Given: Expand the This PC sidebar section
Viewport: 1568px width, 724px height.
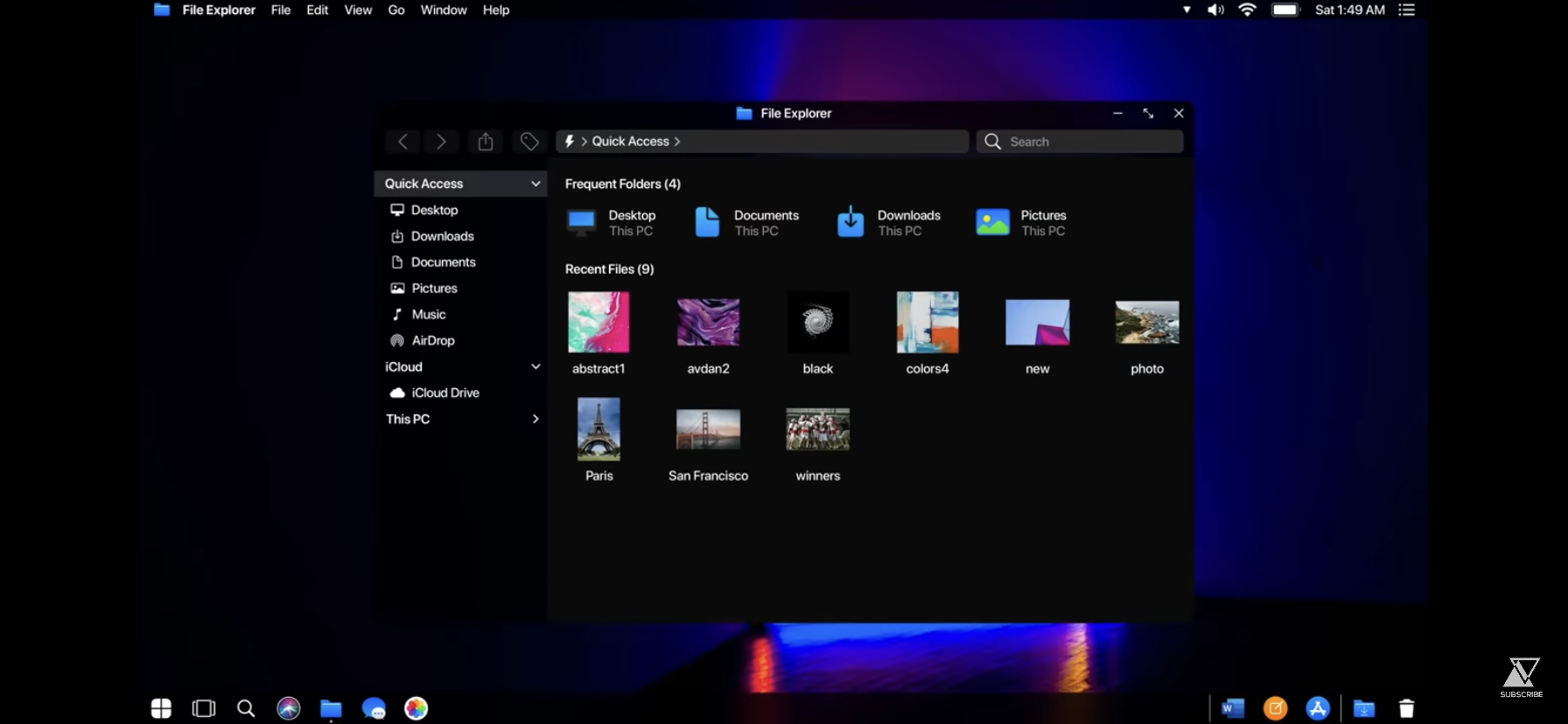Looking at the screenshot, I should point(535,419).
